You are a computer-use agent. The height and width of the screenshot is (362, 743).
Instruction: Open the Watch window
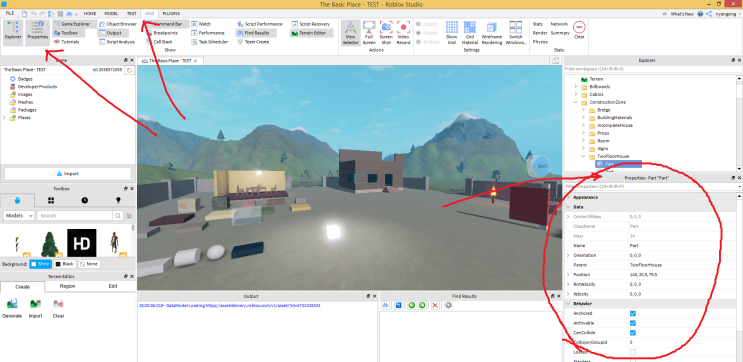[x=201, y=24]
